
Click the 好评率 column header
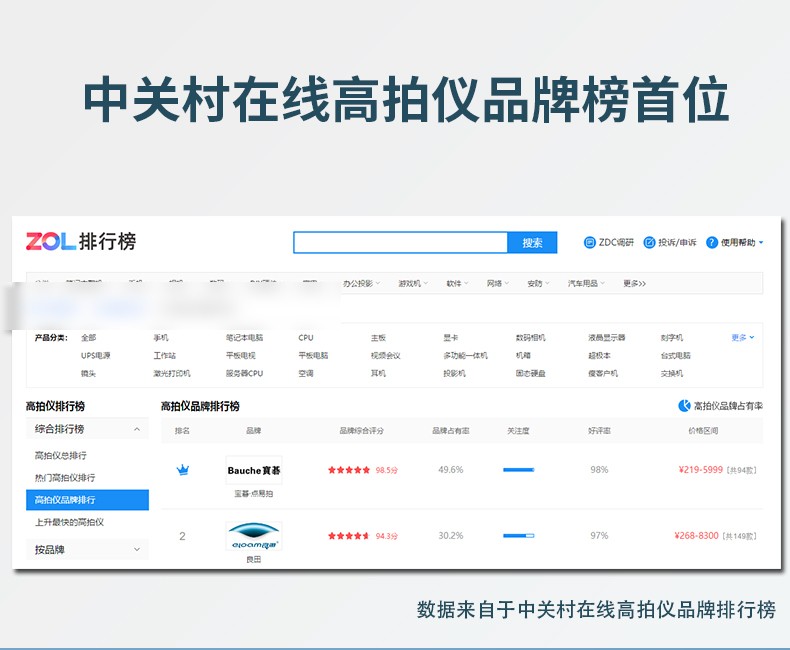coord(599,431)
